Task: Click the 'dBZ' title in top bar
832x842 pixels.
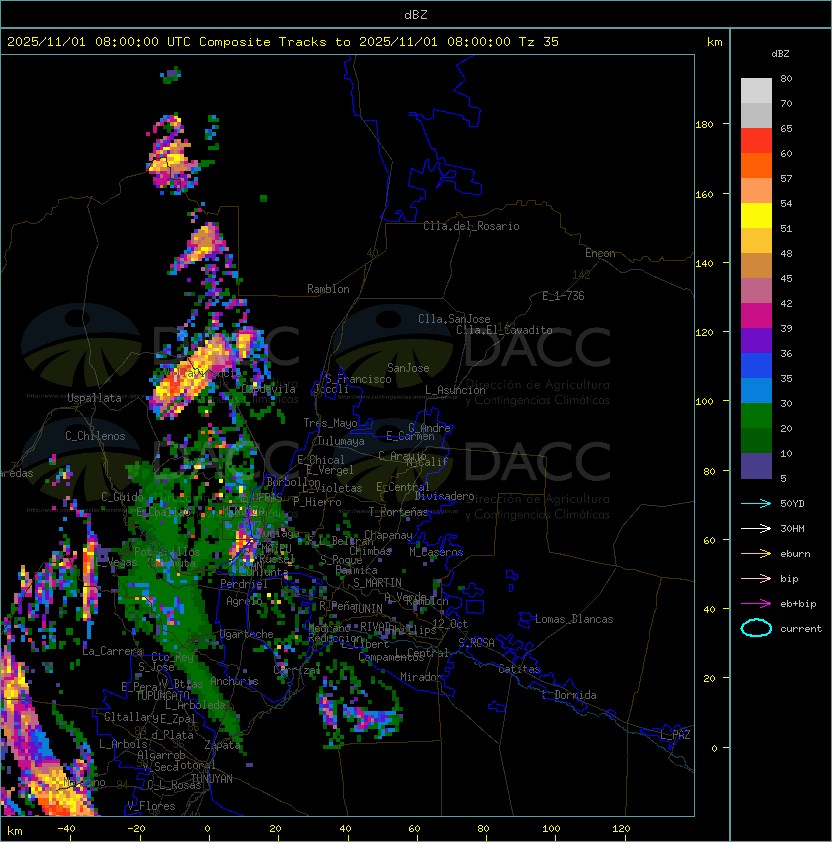Action: [416, 14]
